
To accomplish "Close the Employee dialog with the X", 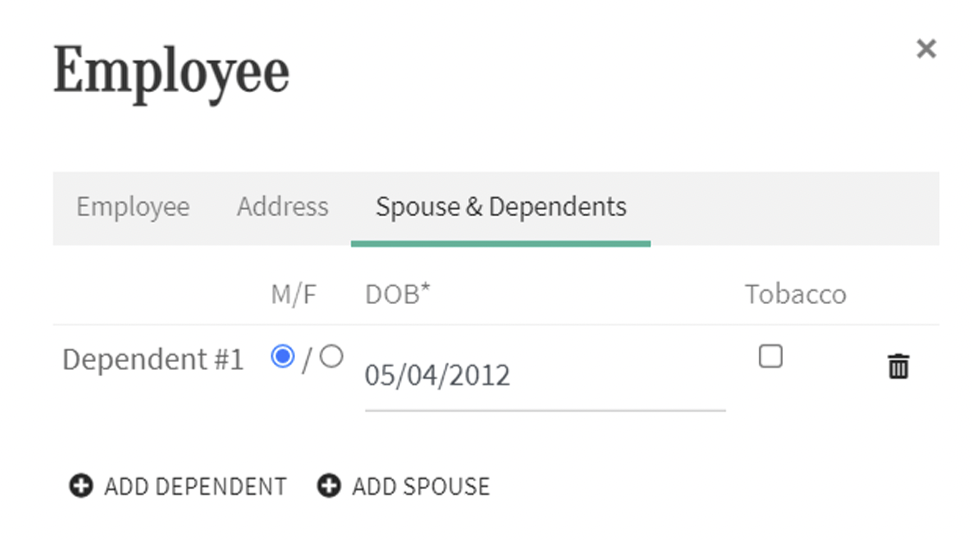I will (926, 48).
